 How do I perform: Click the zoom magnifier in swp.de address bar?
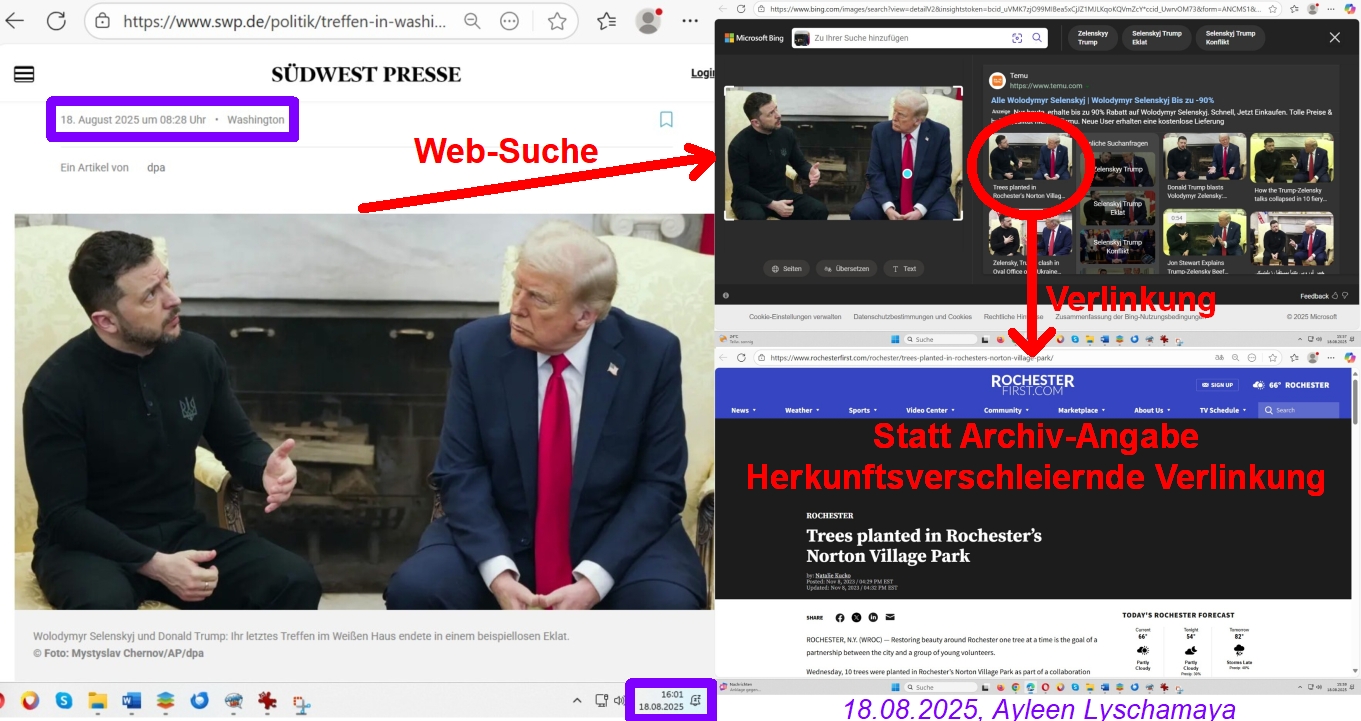click(x=472, y=21)
